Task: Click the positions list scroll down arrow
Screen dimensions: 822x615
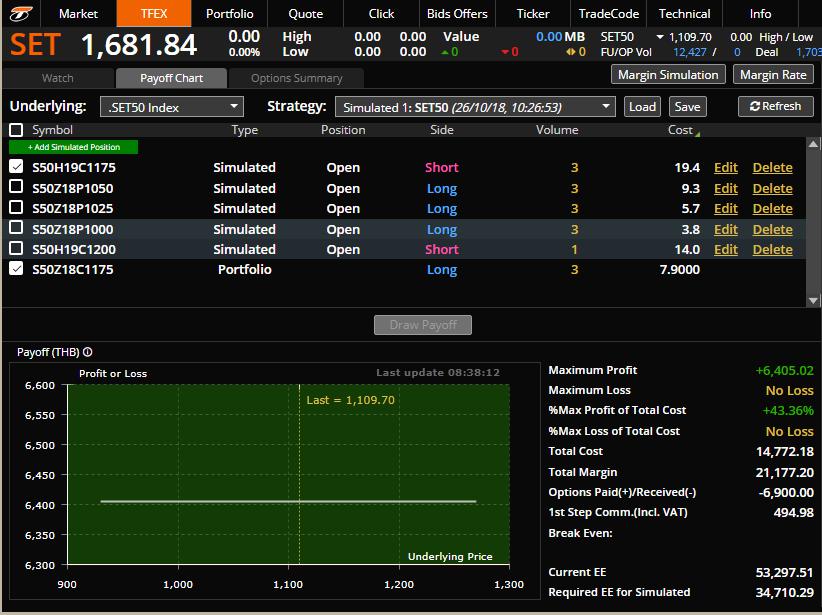Action: click(x=813, y=300)
